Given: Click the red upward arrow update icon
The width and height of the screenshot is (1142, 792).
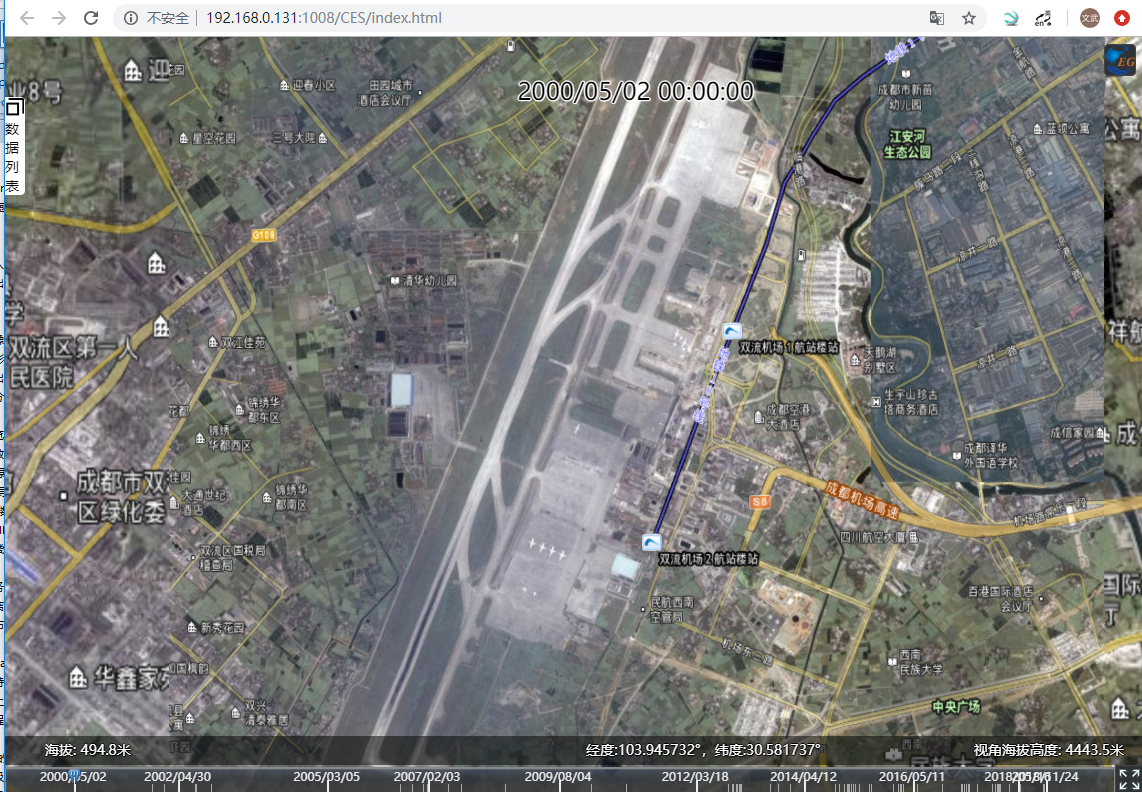Looking at the screenshot, I should tap(1122, 18).
